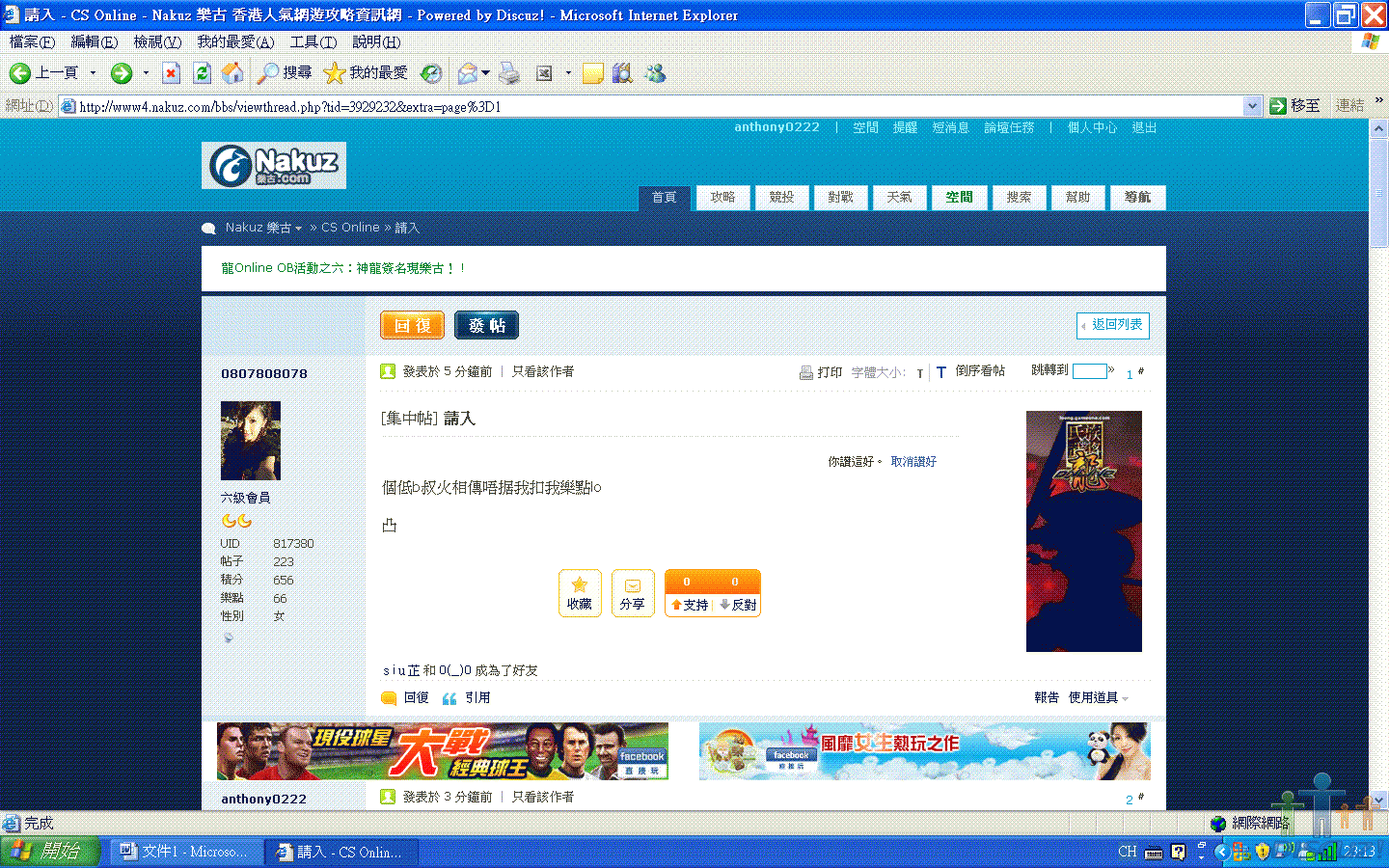The image size is (1389, 868).
Task: Select the 天氣 navigation tab
Action: pyautogui.click(x=900, y=198)
